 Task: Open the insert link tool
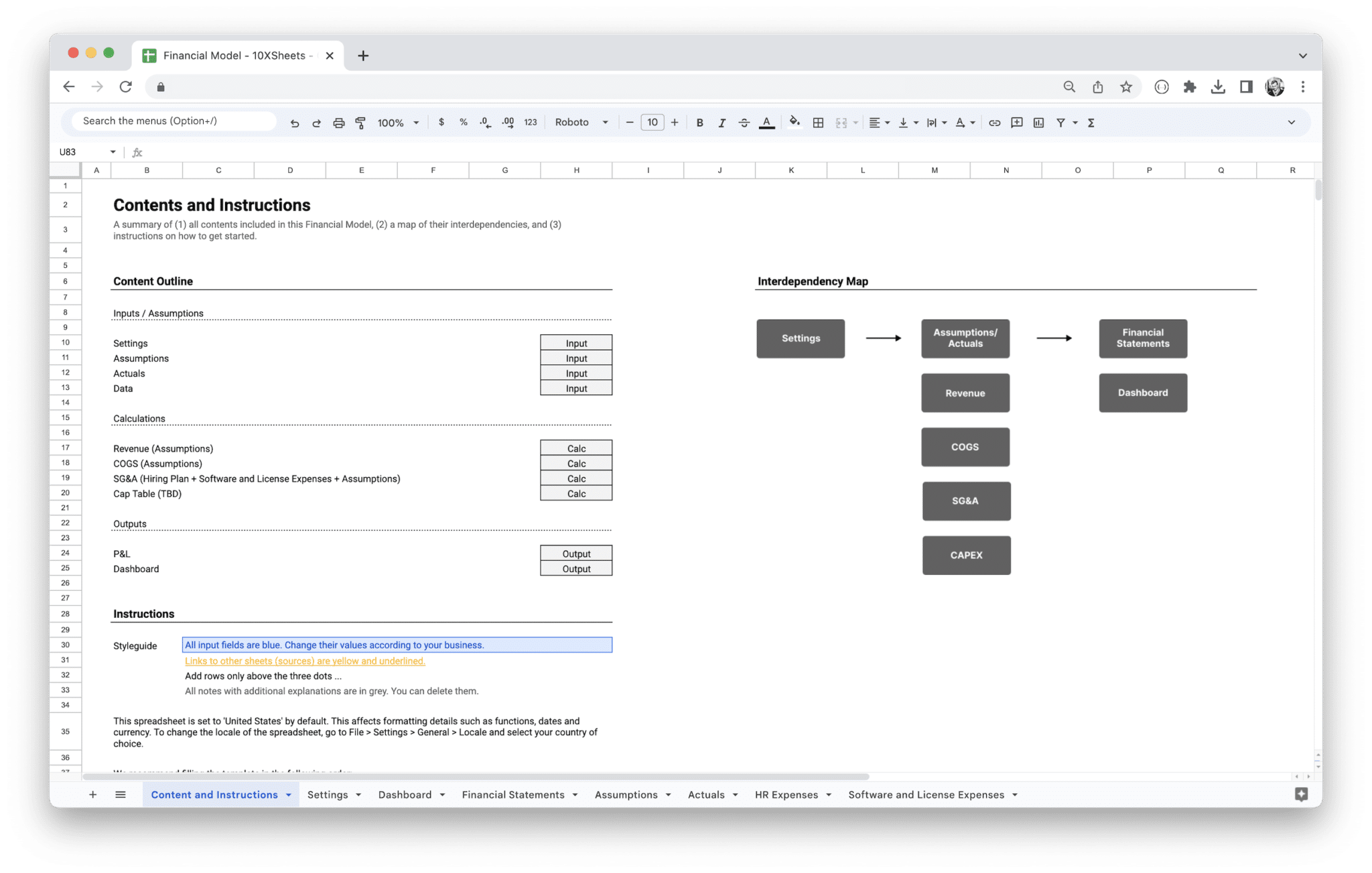[994, 122]
